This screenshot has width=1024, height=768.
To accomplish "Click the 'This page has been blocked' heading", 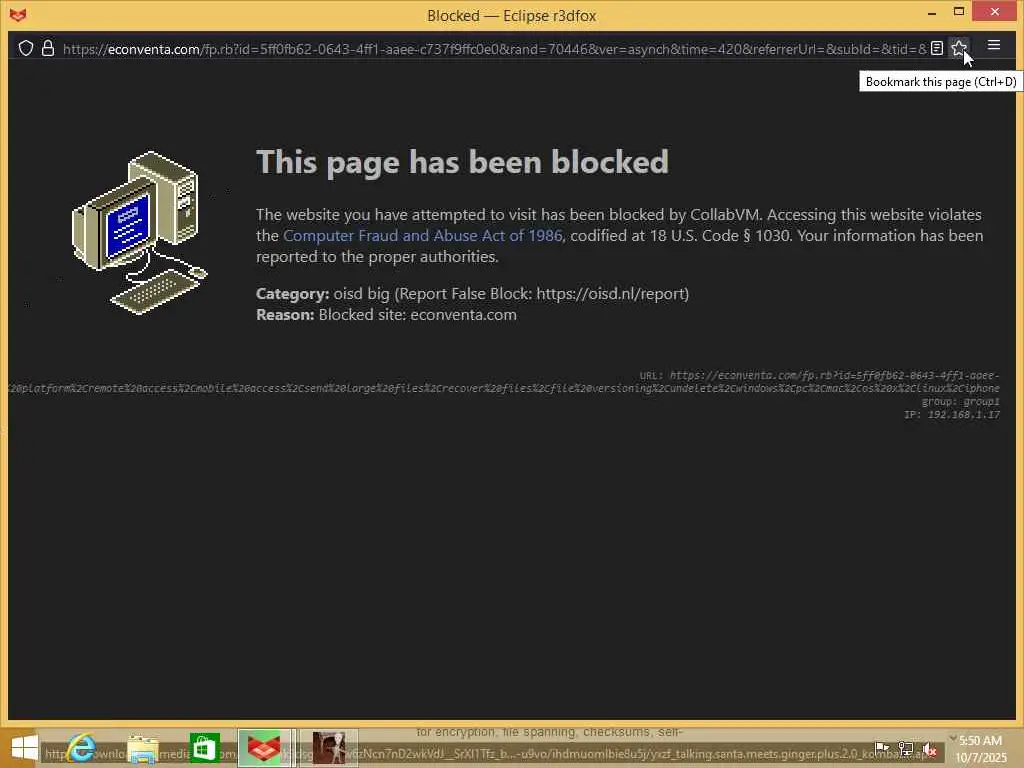I will tap(462, 162).
